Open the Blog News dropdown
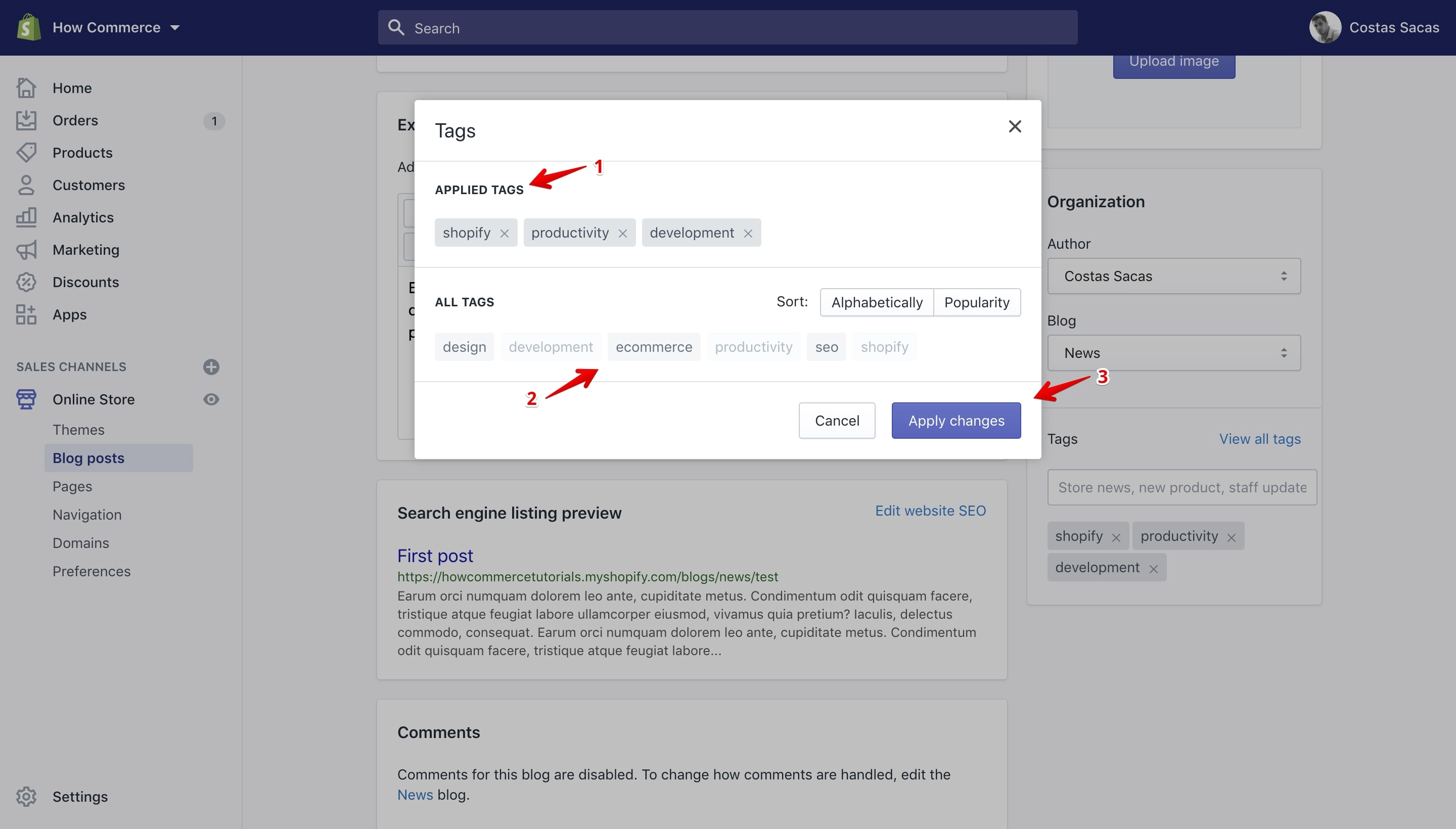 (1174, 353)
